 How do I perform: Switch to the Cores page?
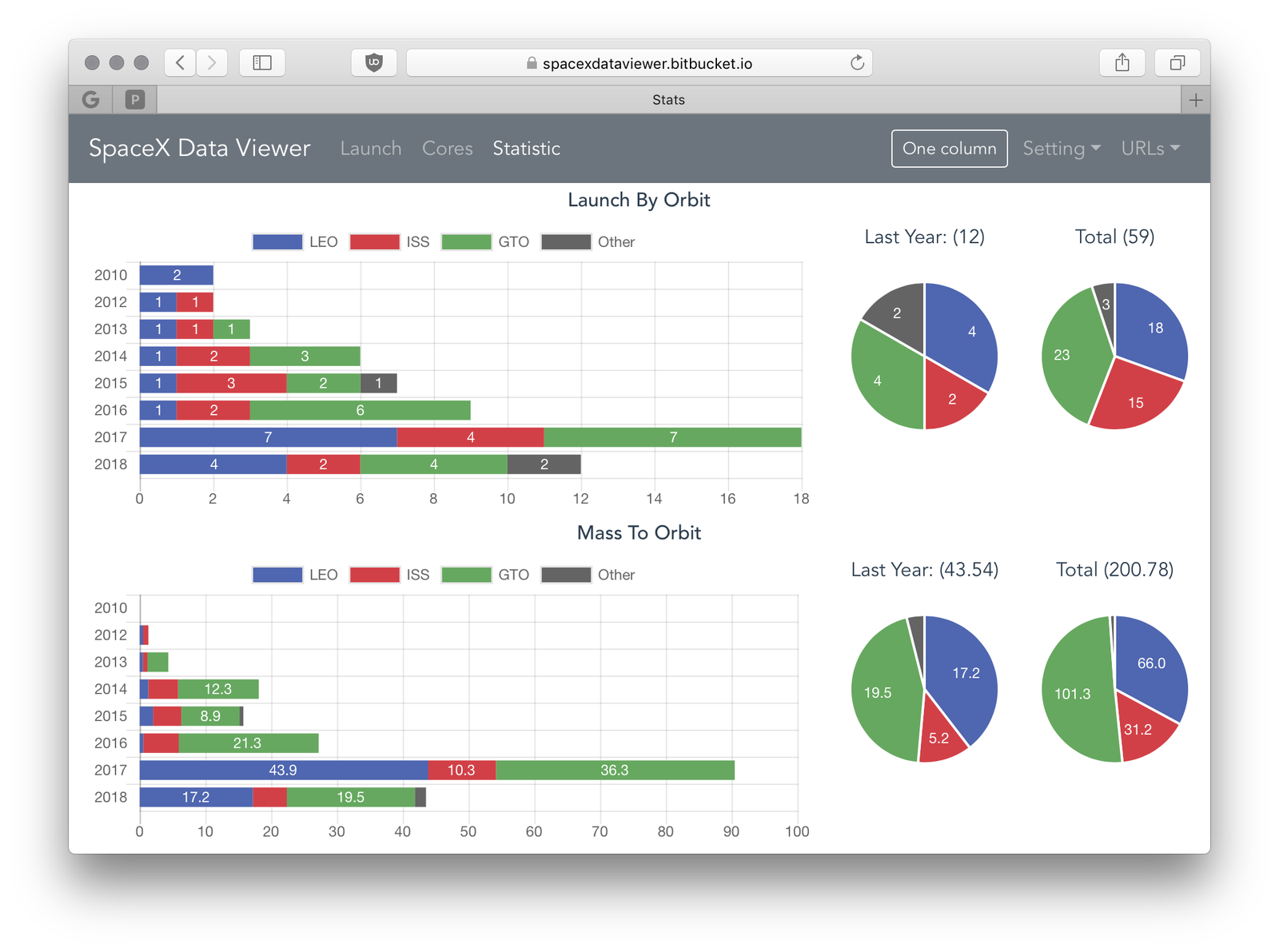[x=447, y=149]
